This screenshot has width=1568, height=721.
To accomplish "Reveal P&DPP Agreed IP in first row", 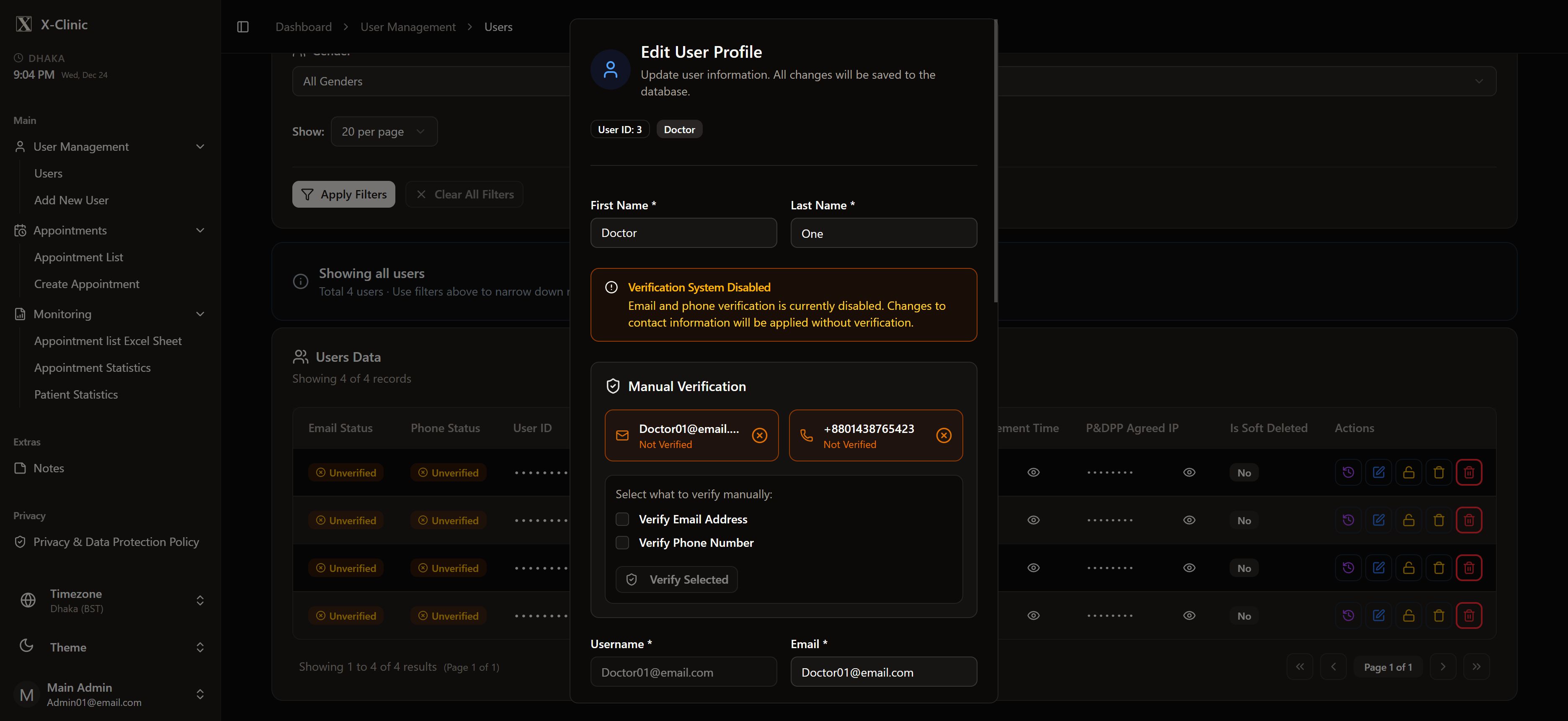I will coord(1189,472).
